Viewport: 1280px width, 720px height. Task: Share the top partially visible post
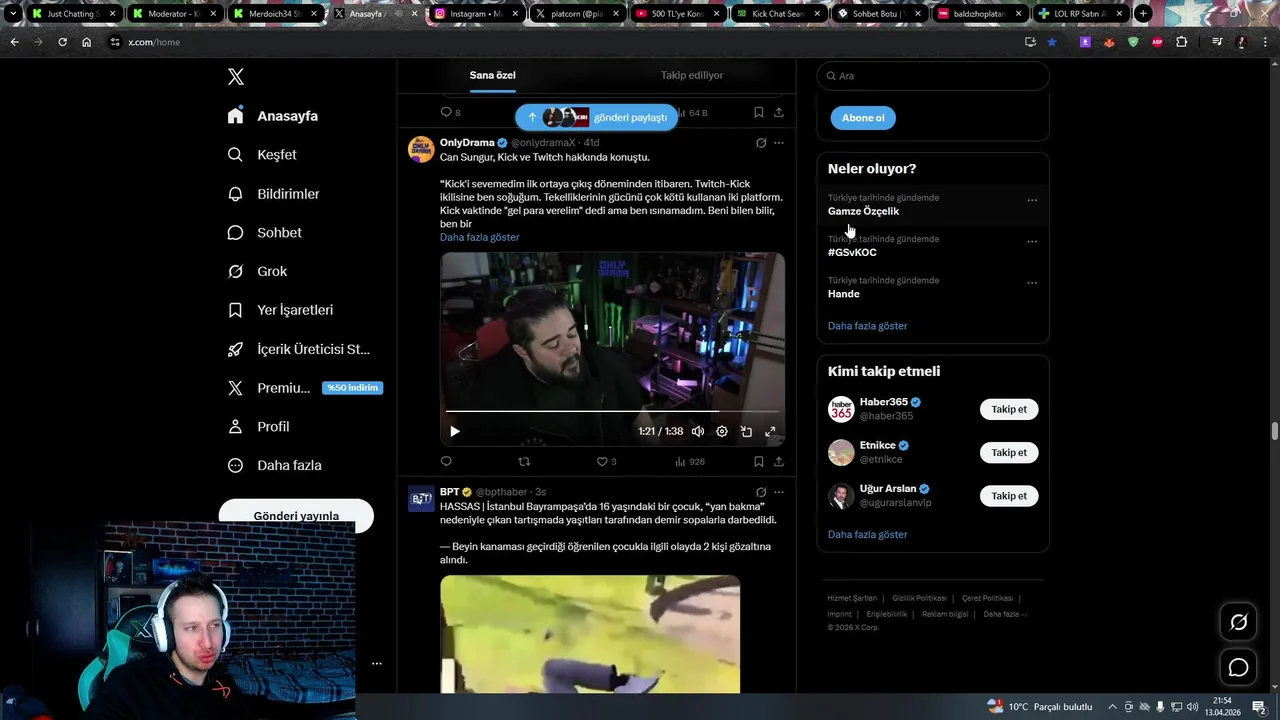779,113
